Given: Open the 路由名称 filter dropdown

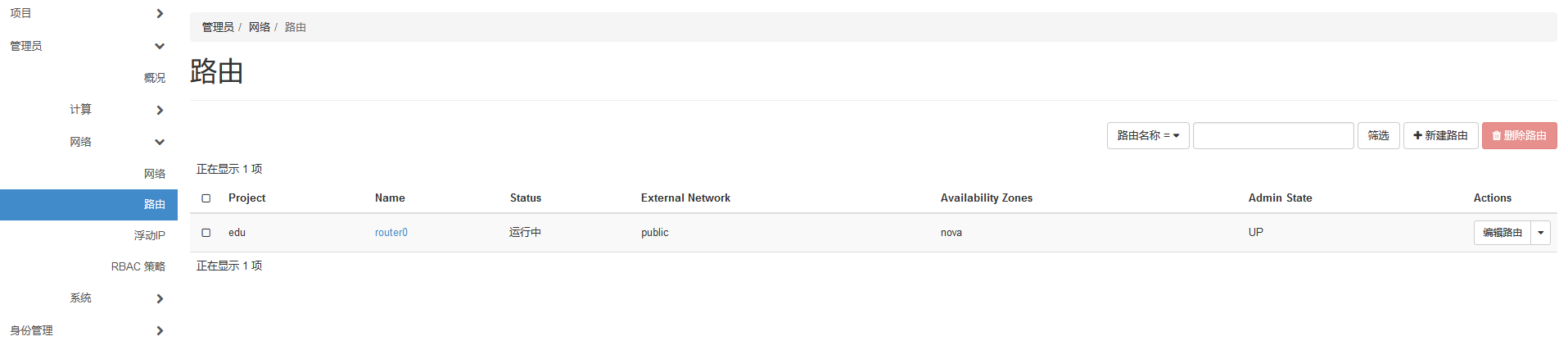Looking at the screenshot, I should click(1147, 136).
